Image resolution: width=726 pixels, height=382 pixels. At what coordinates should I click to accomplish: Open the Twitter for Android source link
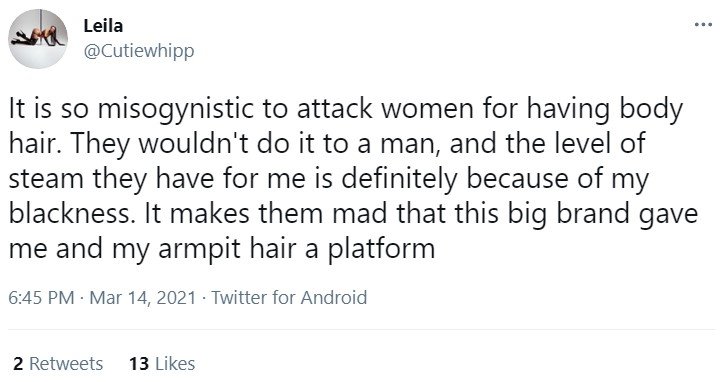289,297
